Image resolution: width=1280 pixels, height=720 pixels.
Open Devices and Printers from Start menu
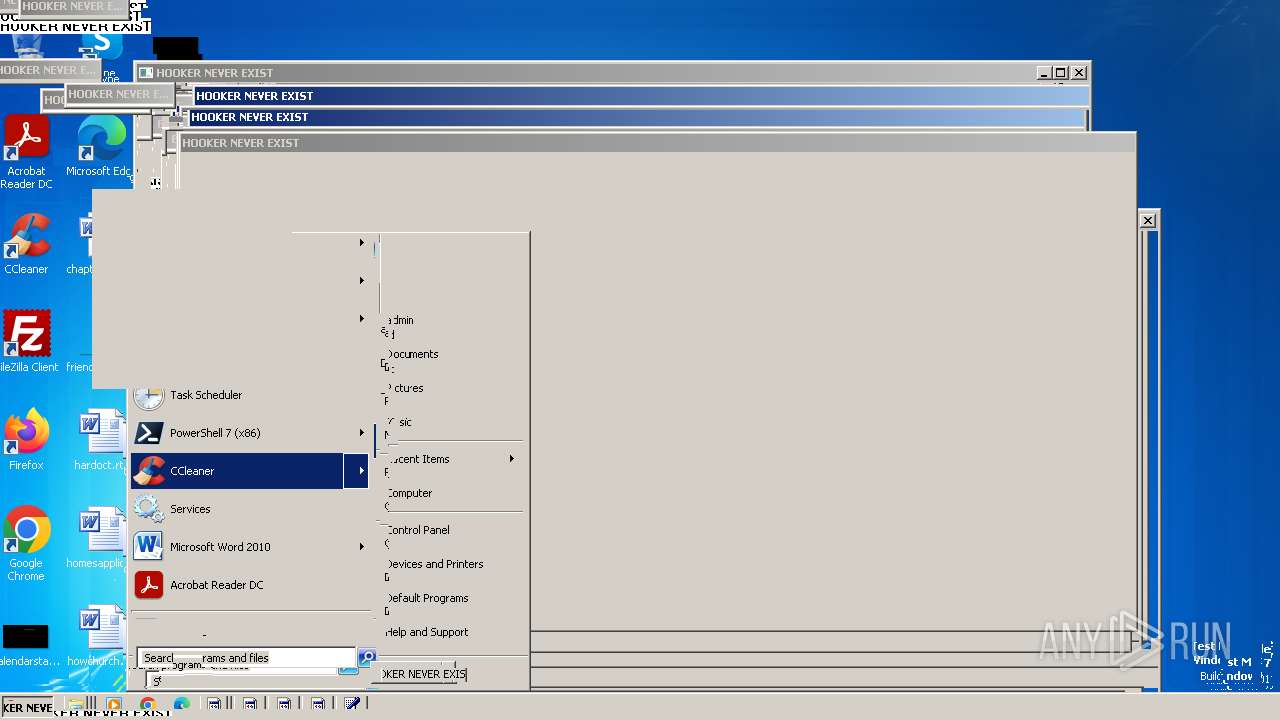pyautogui.click(x=434, y=564)
